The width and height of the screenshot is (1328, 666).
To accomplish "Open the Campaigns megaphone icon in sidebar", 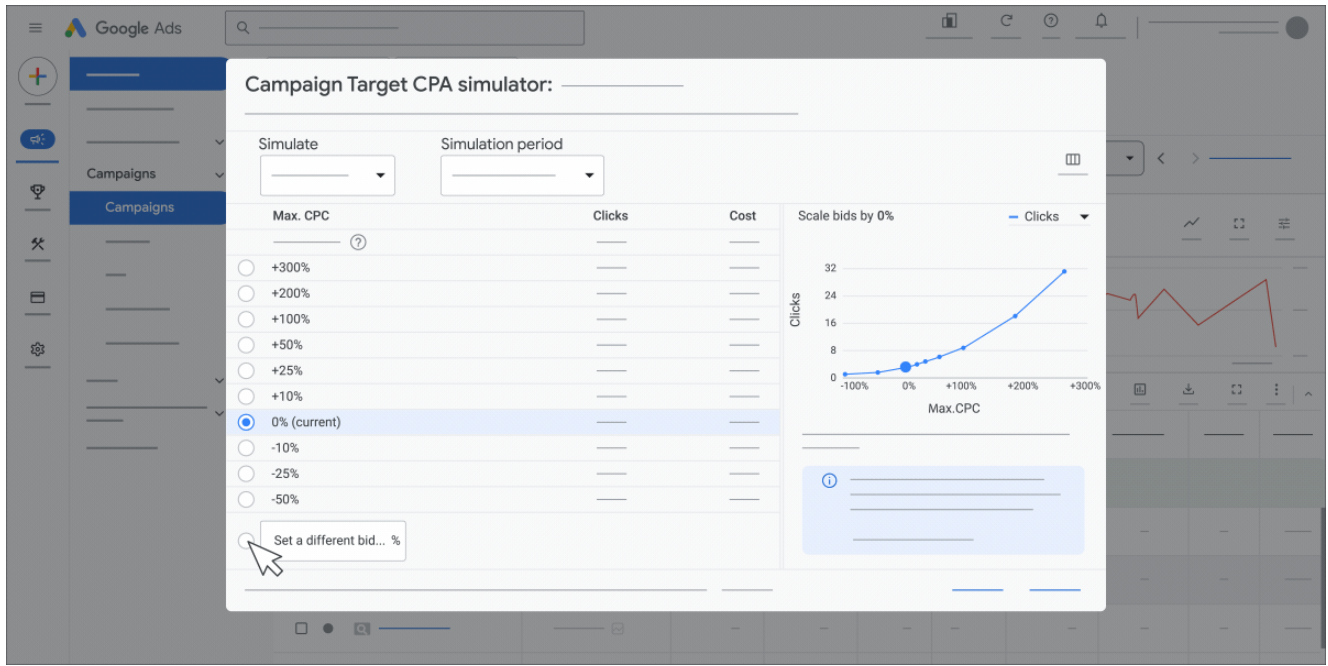I will pos(37,140).
